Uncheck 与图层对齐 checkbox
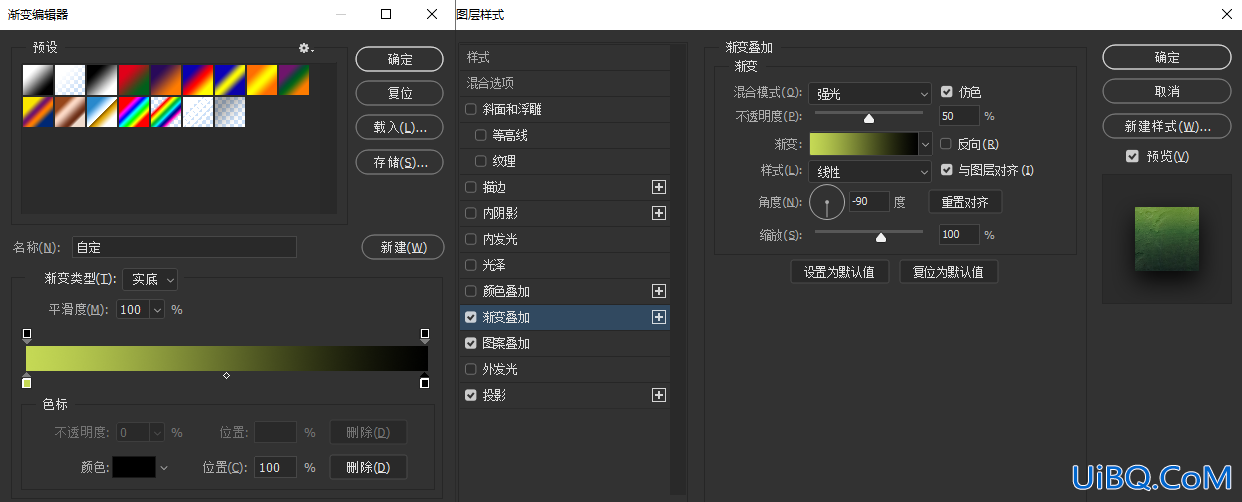 (946, 170)
